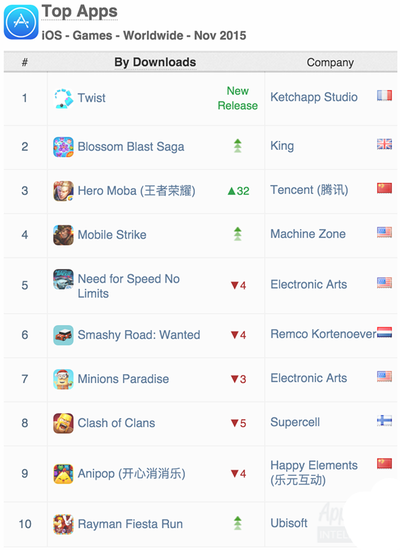Click the By Downloads column header
Screen dimensions: 400x550
(x=155, y=62)
